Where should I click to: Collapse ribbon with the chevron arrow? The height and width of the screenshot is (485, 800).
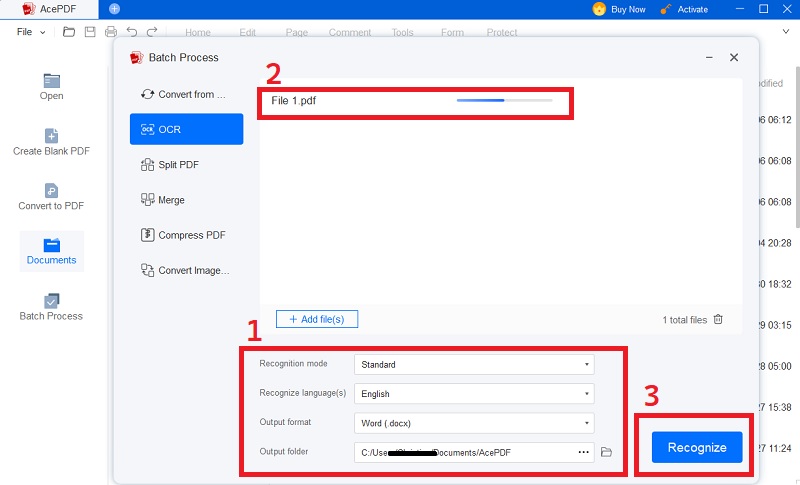tap(786, 32)
